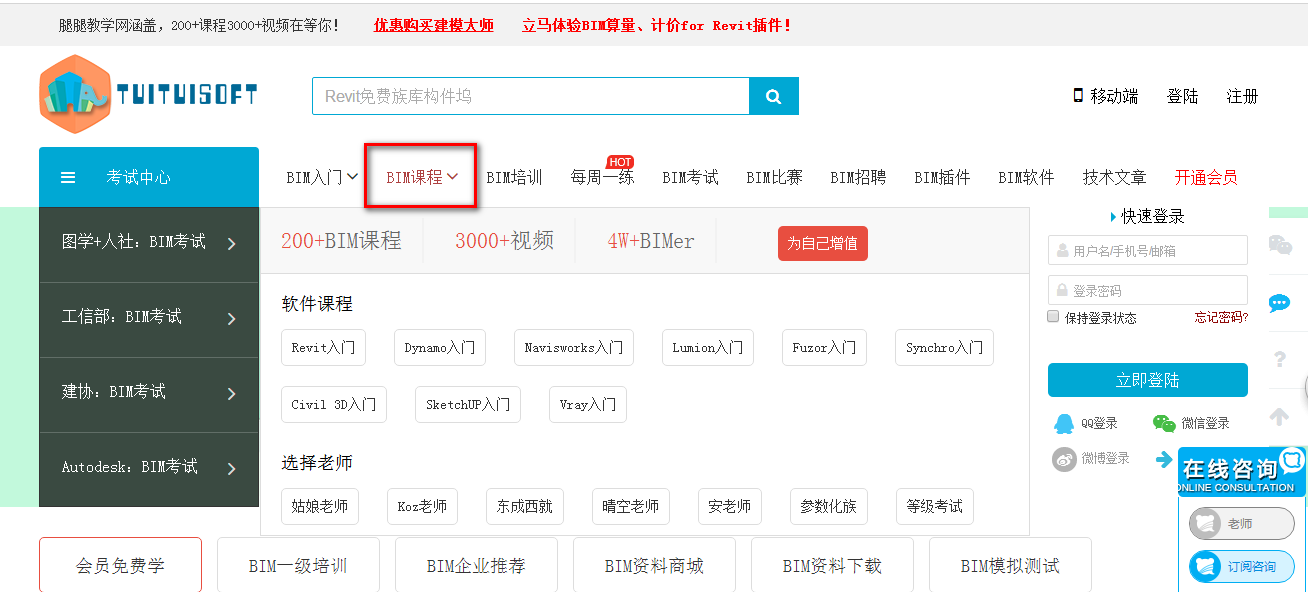Click the 立即登陆 login button
1308x592 pixels.
[1148, 380]
